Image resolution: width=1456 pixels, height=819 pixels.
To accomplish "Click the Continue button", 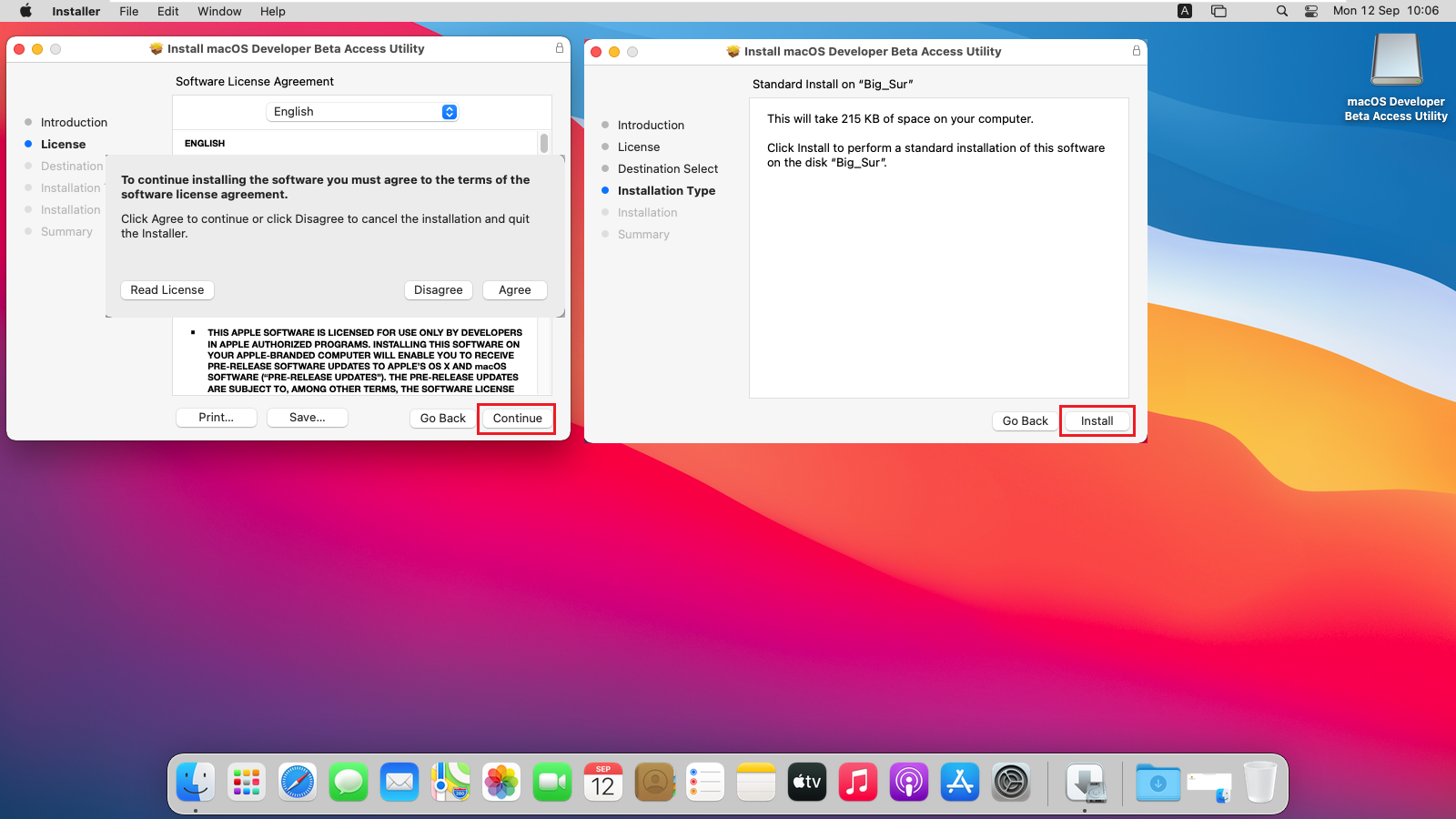I will (518, 418).
